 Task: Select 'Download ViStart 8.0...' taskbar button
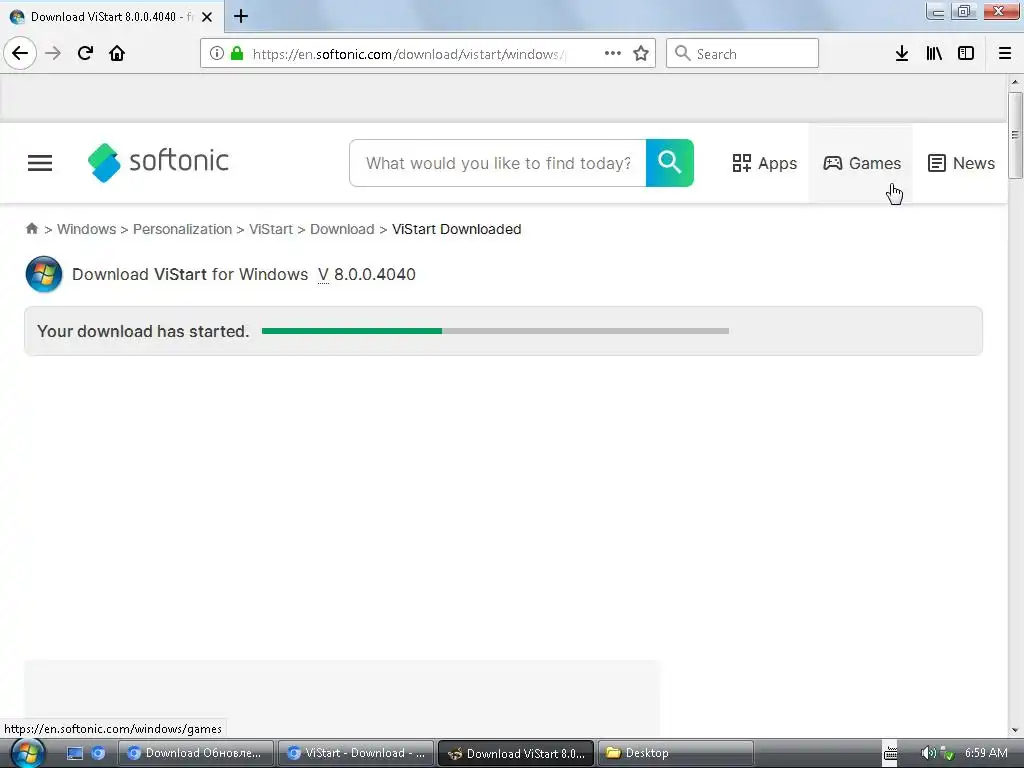516,753
